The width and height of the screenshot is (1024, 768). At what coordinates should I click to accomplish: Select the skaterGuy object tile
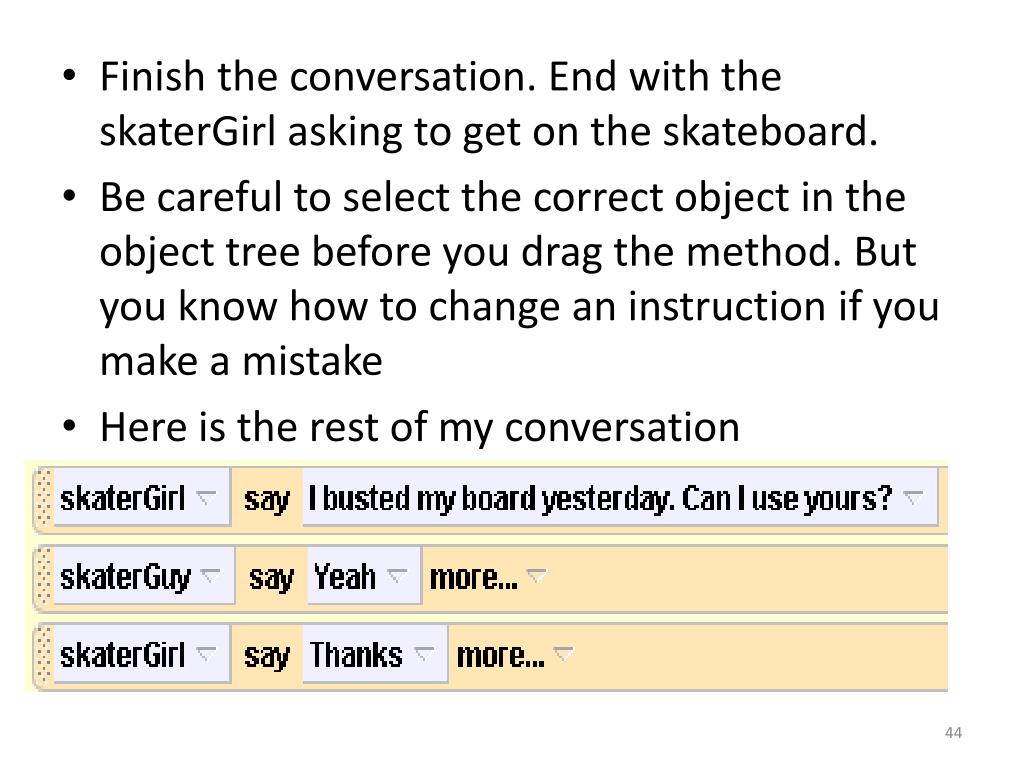pos(144,577)
